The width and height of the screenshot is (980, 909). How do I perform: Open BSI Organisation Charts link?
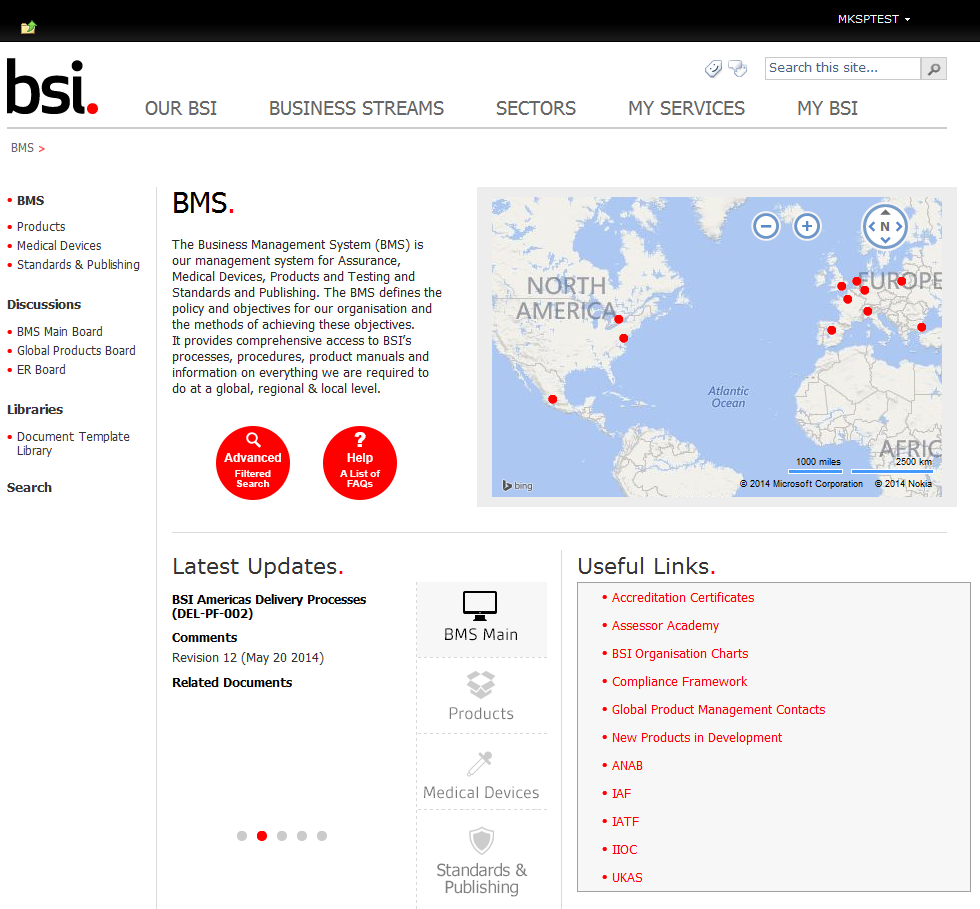point(679,654)
